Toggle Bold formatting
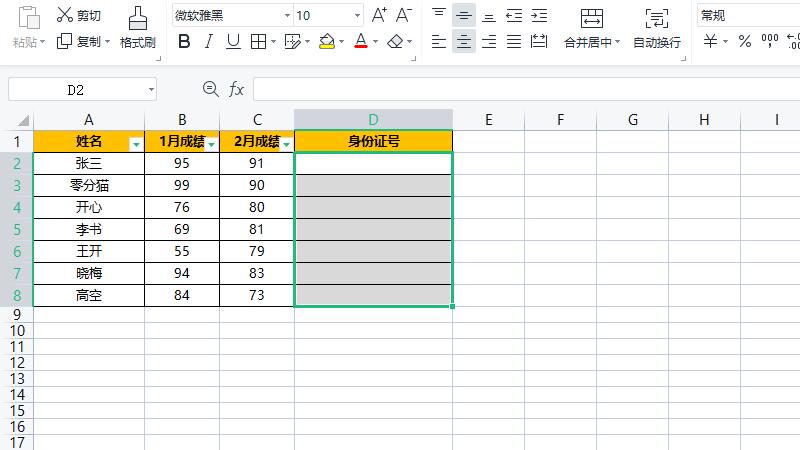This screenshot has height=450, width=800. coord(184,41)
